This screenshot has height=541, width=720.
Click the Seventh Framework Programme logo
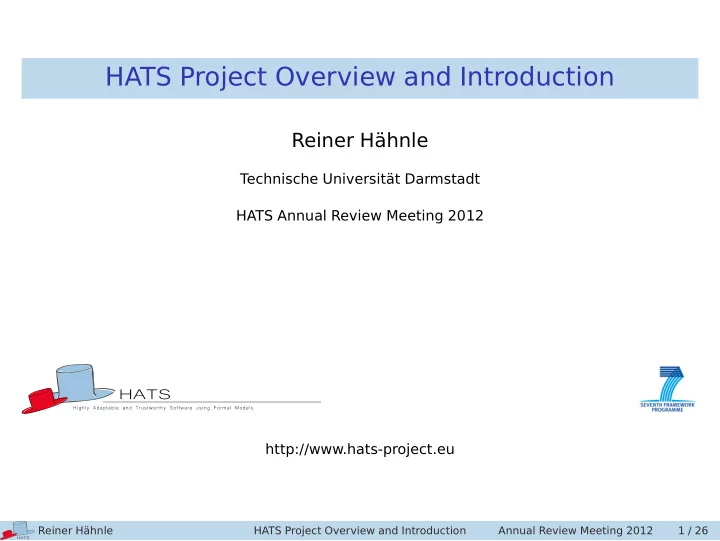[x=667, y=389]
